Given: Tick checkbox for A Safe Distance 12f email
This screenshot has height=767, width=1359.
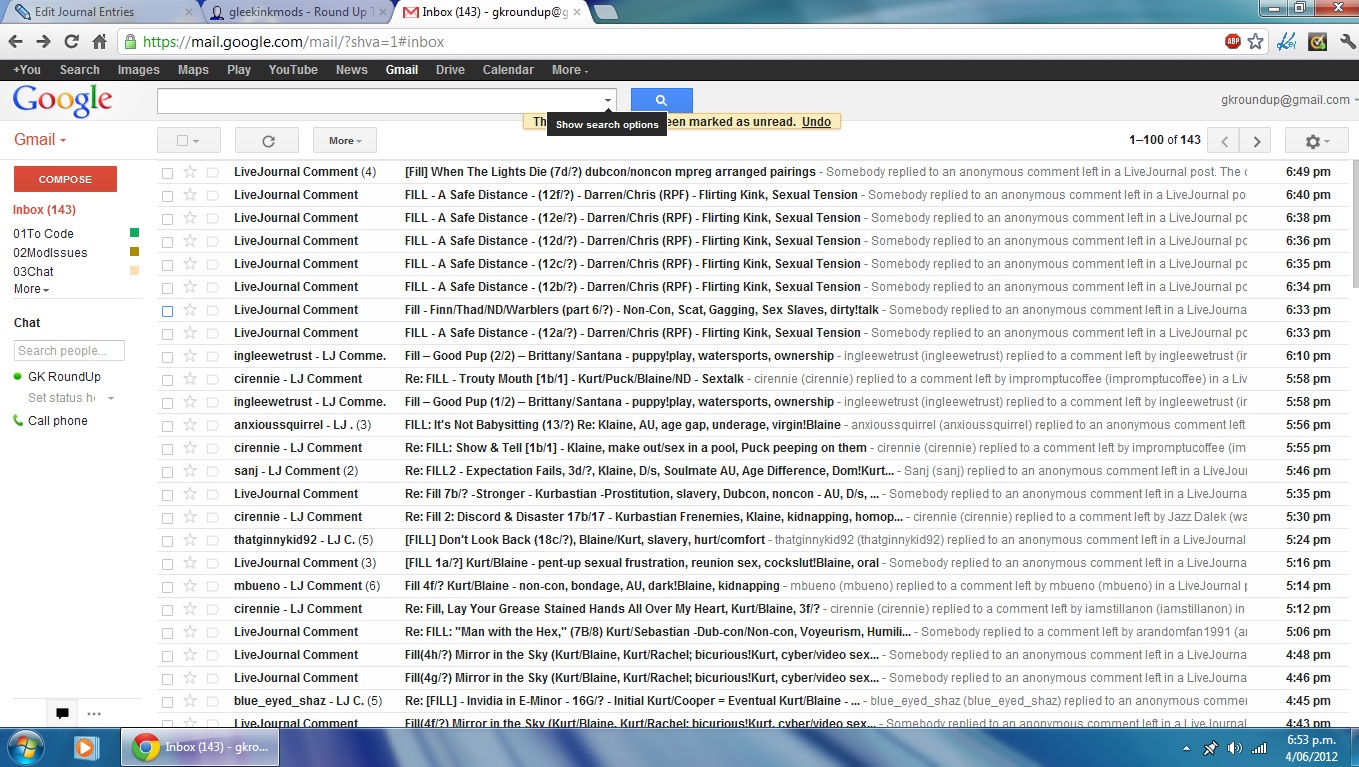Looking at the screenshot, I should point(167,196).
